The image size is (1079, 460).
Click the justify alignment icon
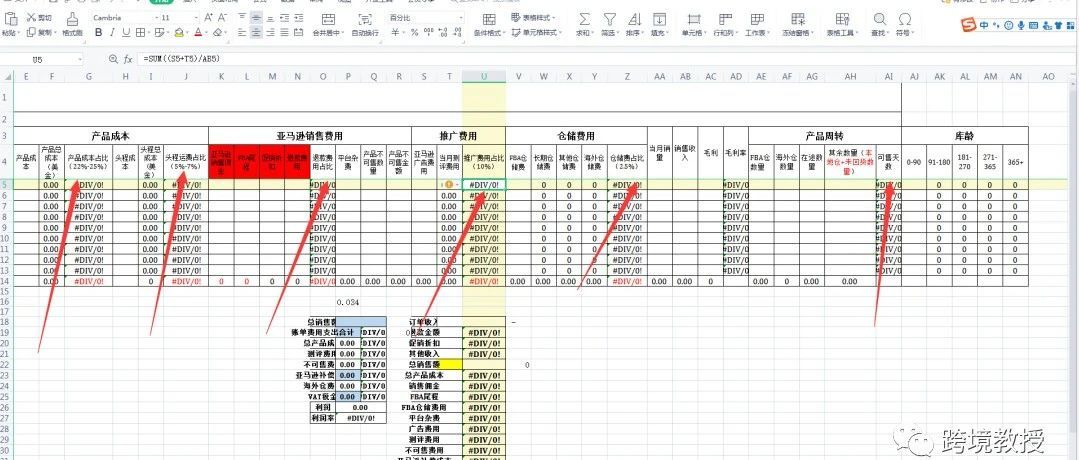pyautogui.click(x=283, y=32)
